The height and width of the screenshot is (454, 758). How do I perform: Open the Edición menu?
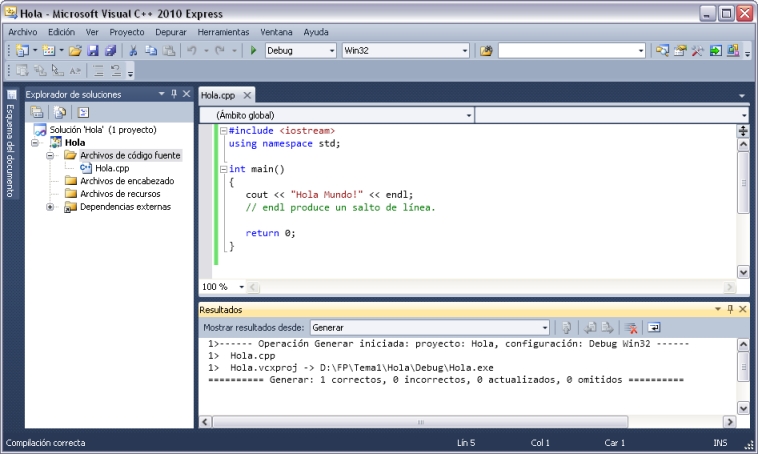[x=61, y=32]
